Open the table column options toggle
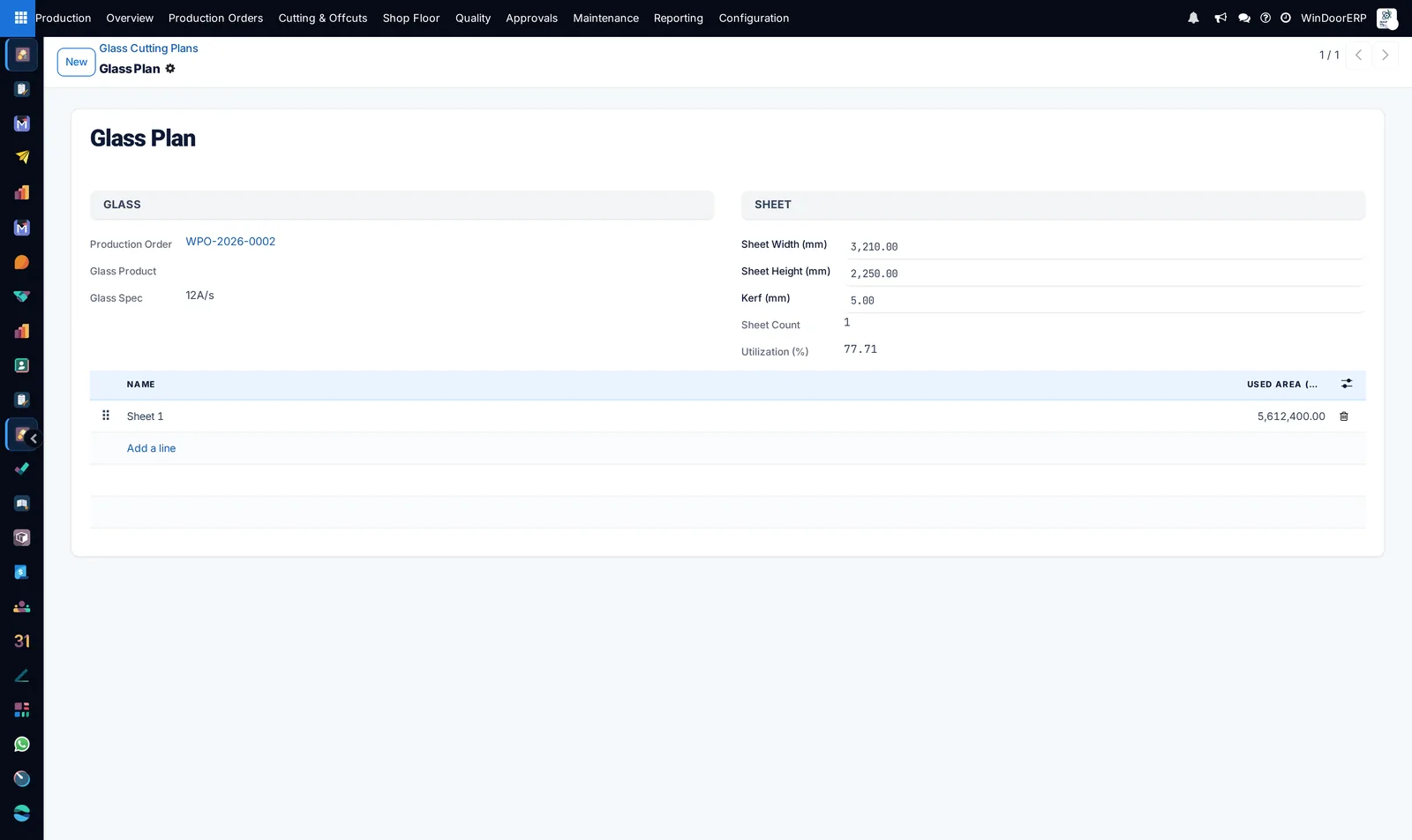 (x=1347, y=384)
